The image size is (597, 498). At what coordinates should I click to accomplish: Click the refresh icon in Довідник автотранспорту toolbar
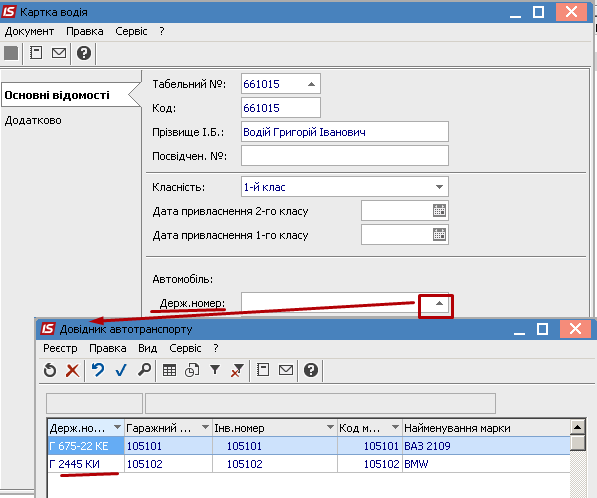point(50,370)
